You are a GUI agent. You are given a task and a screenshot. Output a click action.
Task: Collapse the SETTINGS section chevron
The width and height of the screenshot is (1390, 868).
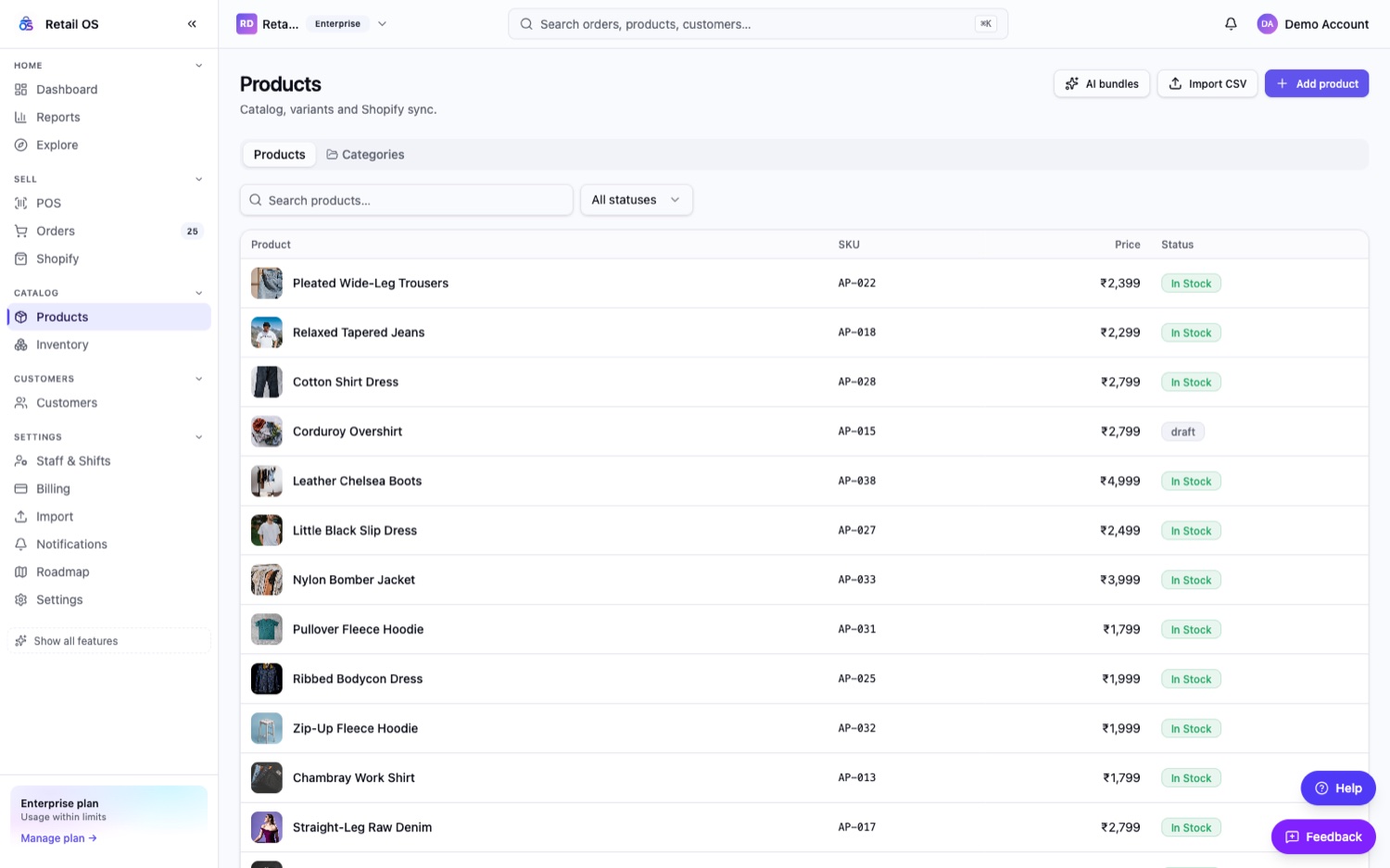click(x=198, y=437)
